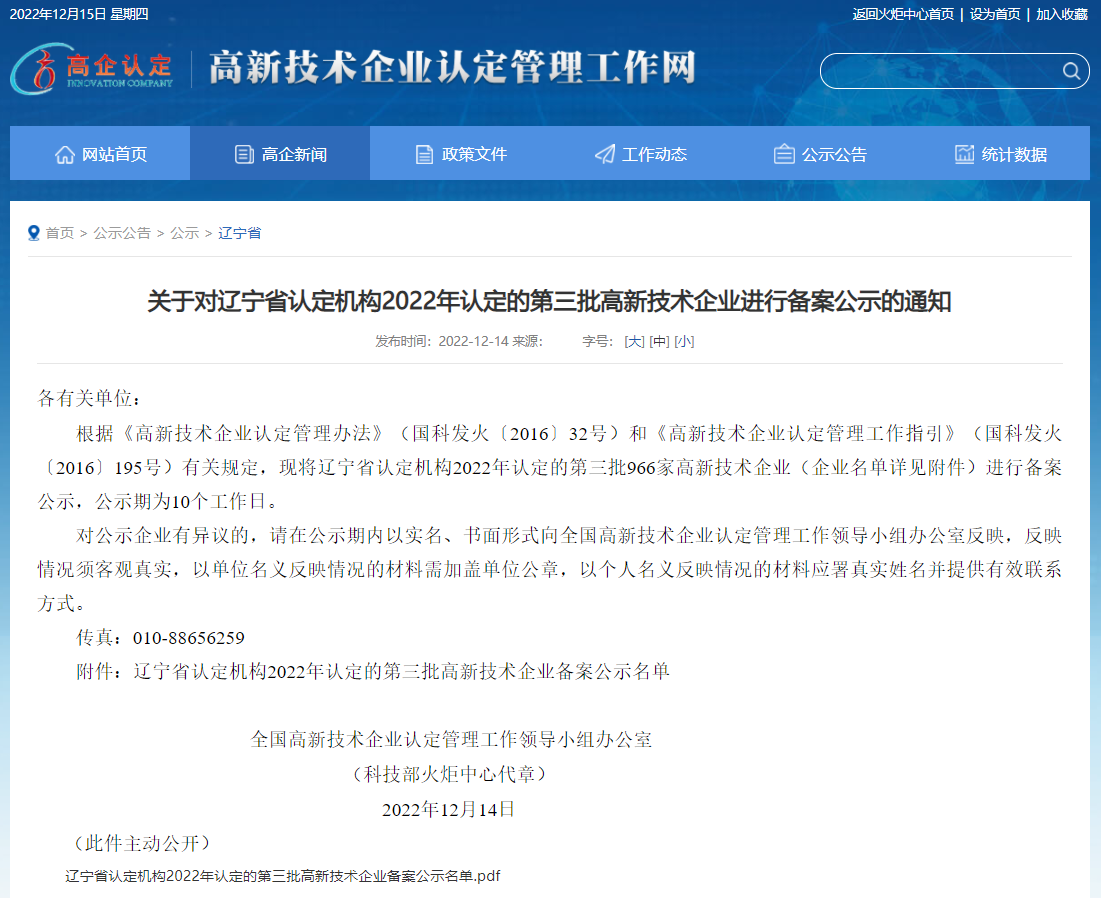This screenshot has height=898, width=1101.
Task: Click the 返回火炬中心首页 link
Action: 903,14
